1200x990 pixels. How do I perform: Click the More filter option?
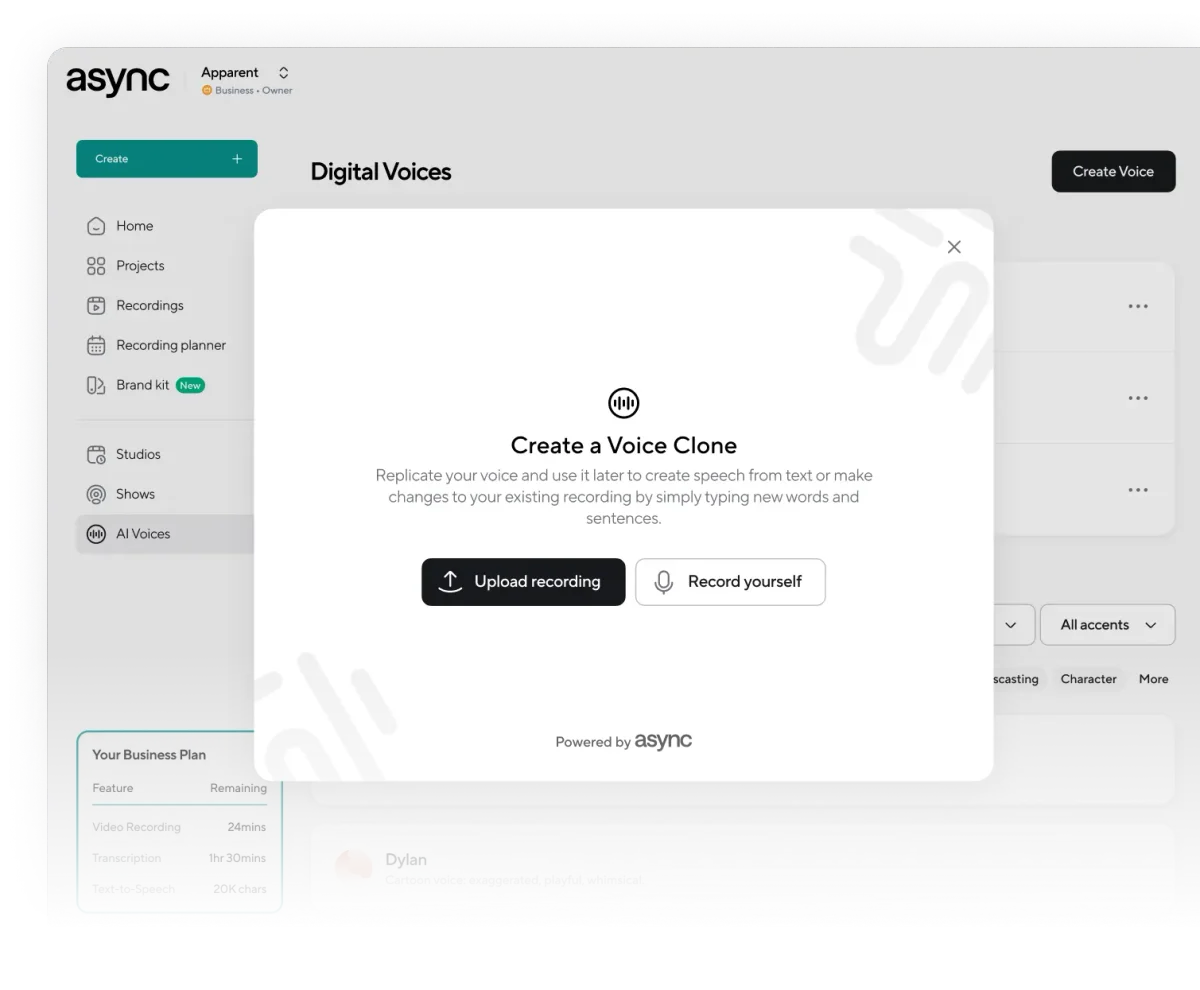pos(1153,679)
